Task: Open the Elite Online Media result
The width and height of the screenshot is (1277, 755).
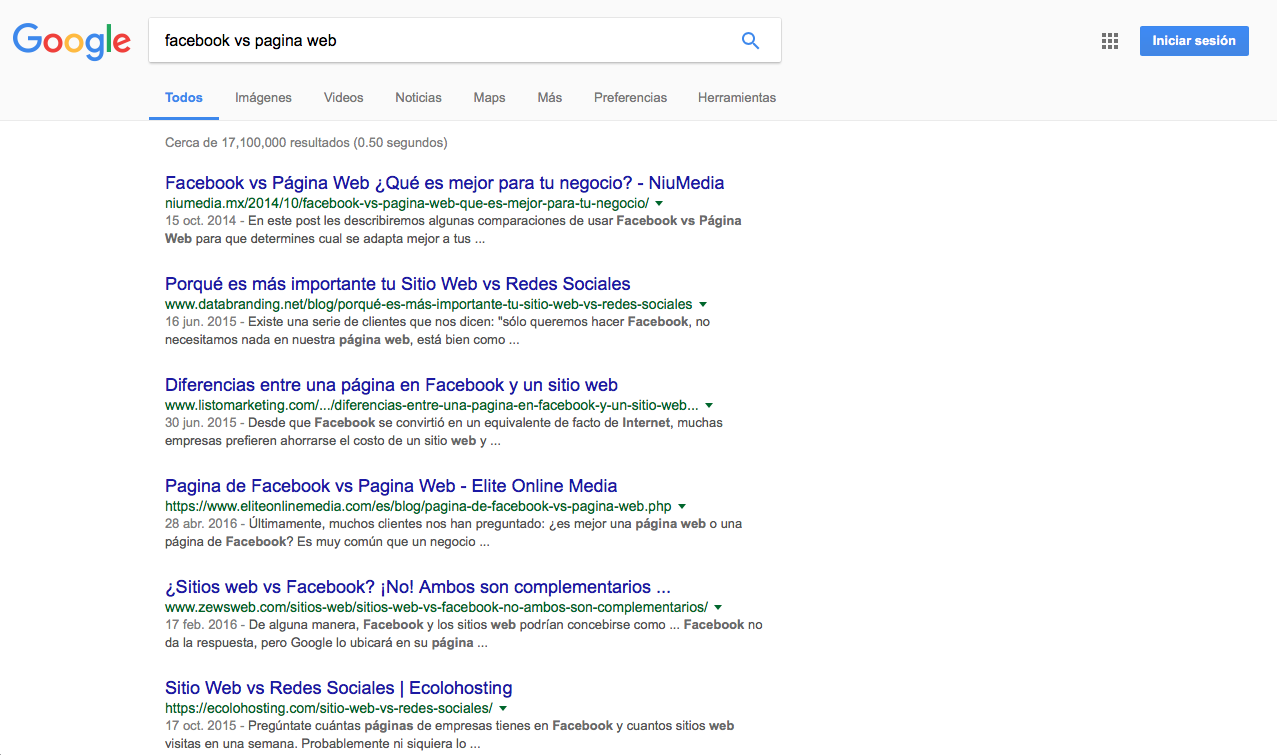Action: coord(391,486)
